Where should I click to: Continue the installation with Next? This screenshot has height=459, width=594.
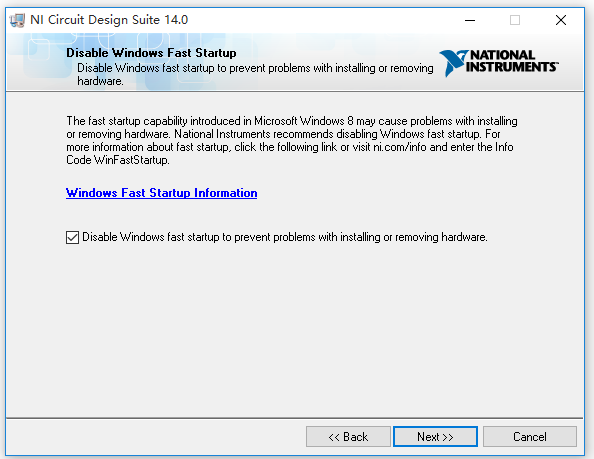coord(435,437)
